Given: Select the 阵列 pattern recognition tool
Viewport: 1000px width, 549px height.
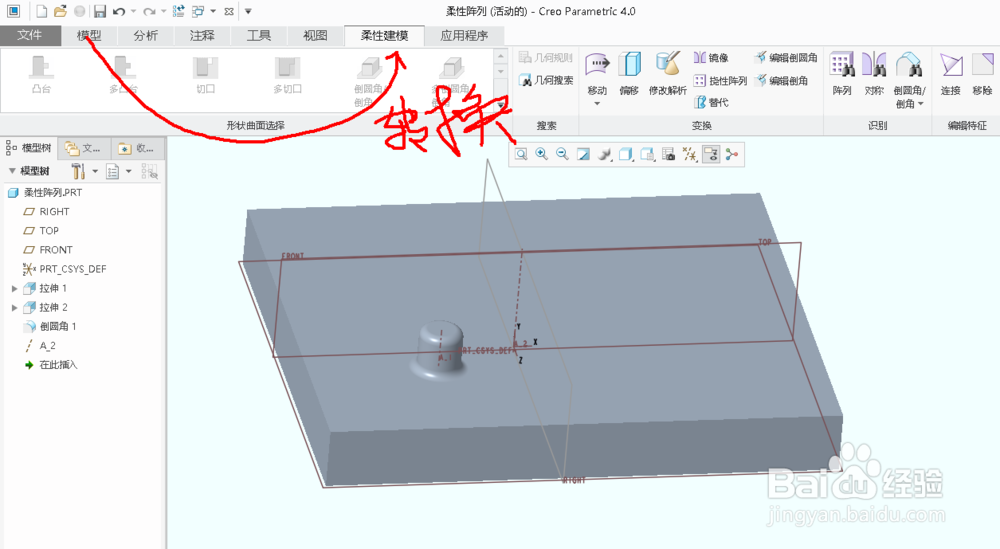Looking at the screenshot, I should [x=842, y=73].
